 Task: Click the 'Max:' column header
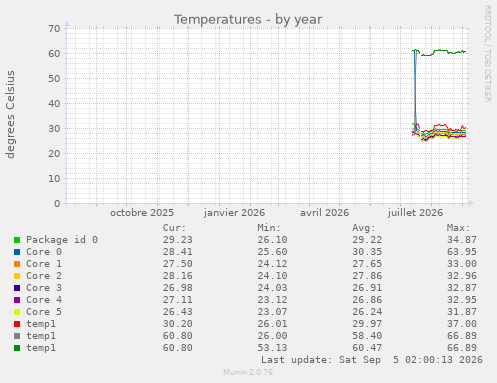coord(459,228)
